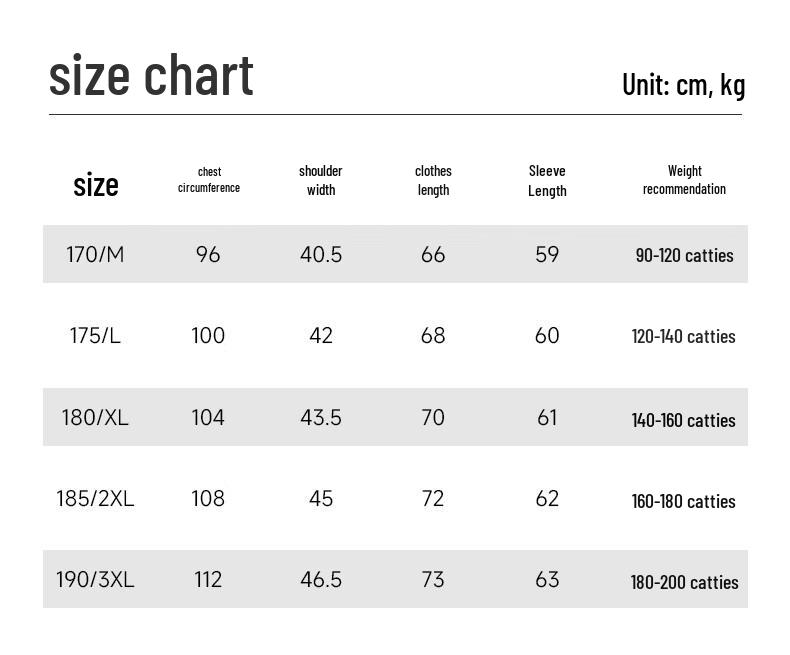Select the 180/XL size row label
Screen dimensions: 790x655
tap(95, 418)
